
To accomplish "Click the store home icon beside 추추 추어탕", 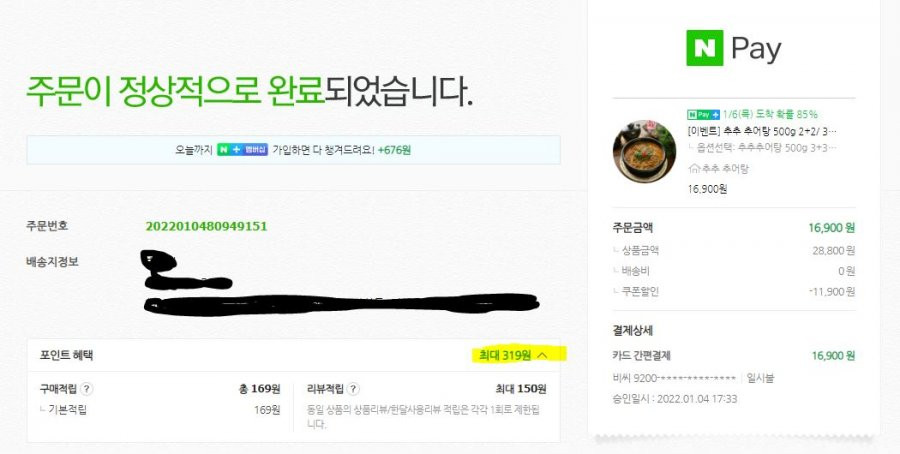I will click(694, 169).
